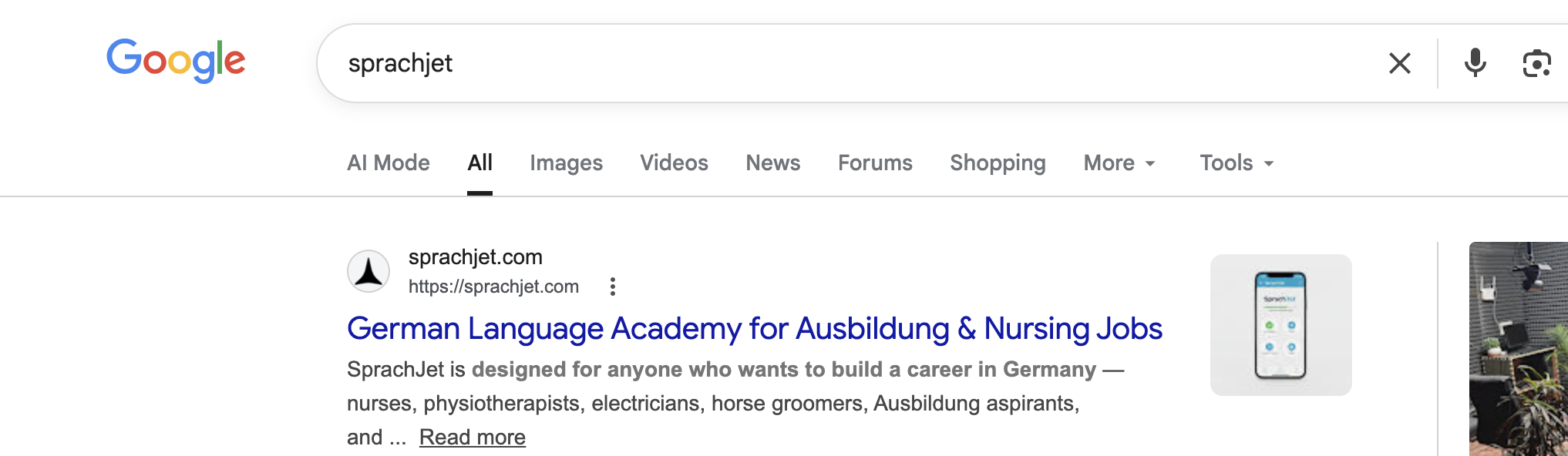Open the result's three-dot options menu

[613, 287]
